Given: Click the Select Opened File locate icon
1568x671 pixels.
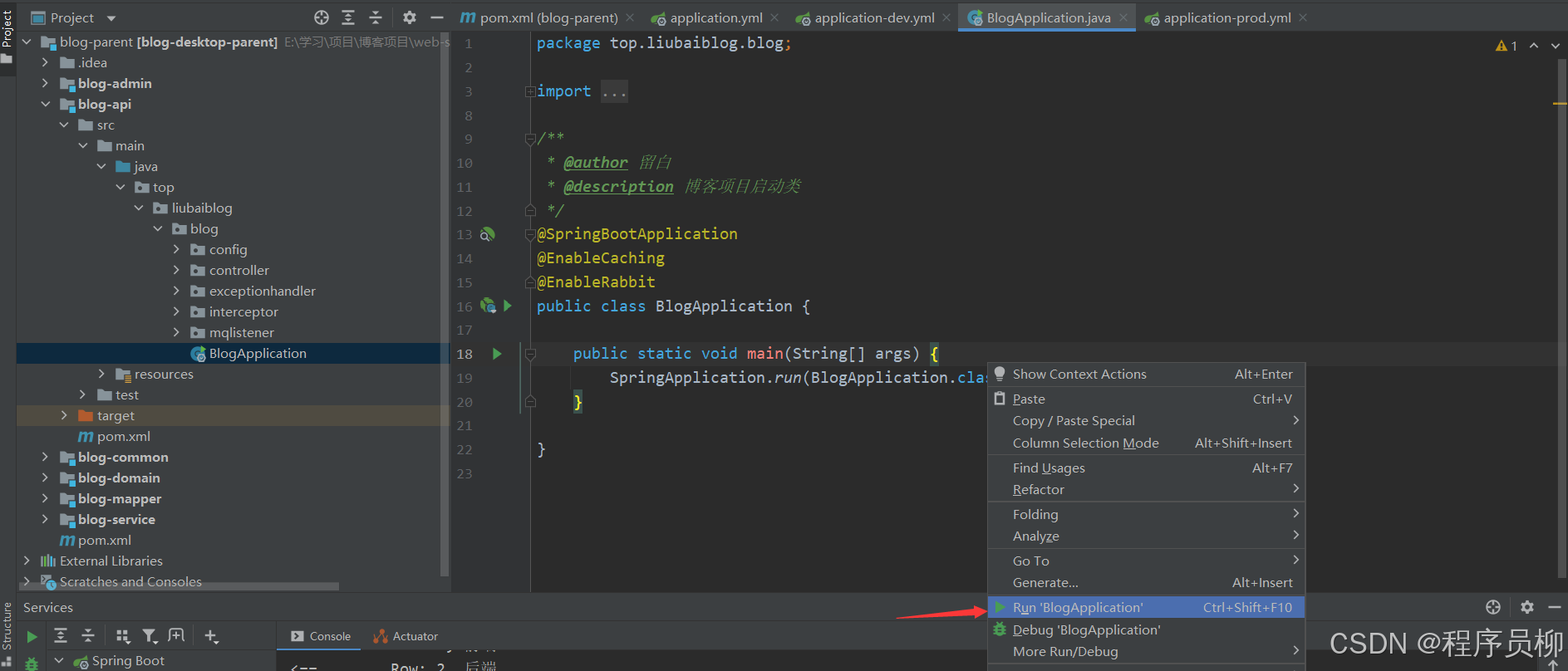Looking at the screenshot, I should 322,17.
